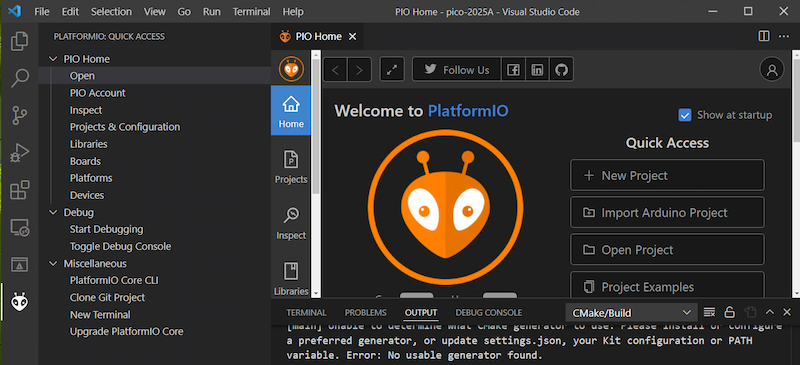Screen dimensions: 800x365
Task: Open the Extensions view icon
Action: click(x=19, y=189)
